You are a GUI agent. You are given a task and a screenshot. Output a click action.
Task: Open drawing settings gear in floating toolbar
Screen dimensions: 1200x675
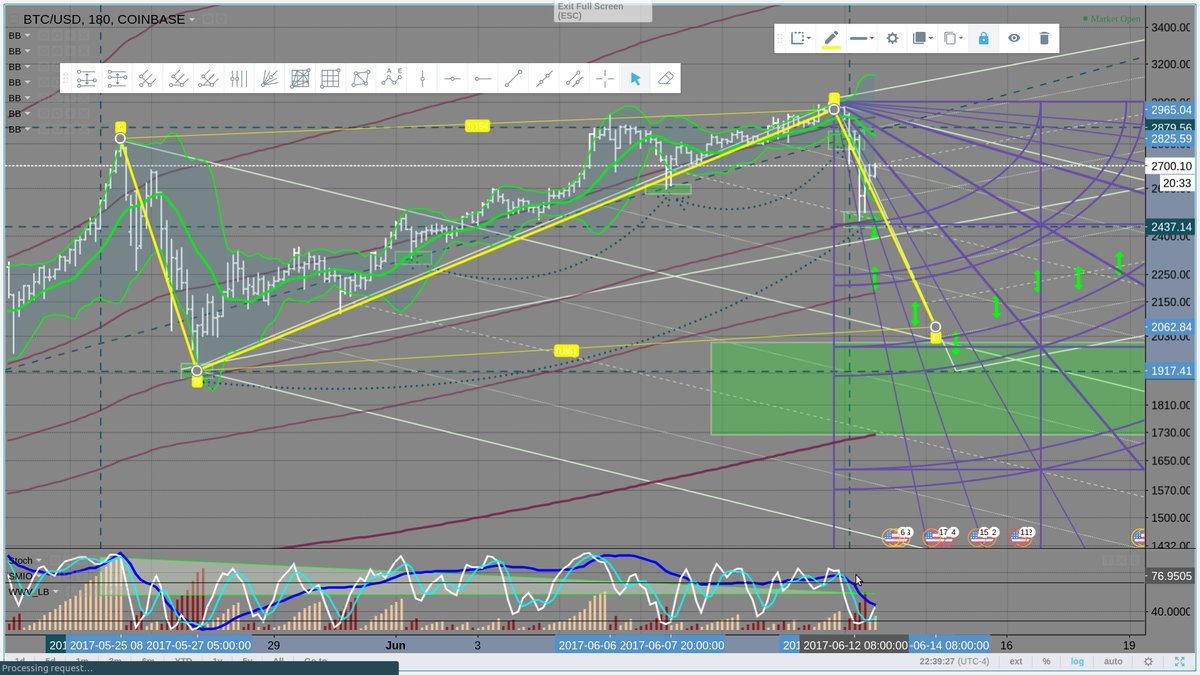tap(892, 38)
